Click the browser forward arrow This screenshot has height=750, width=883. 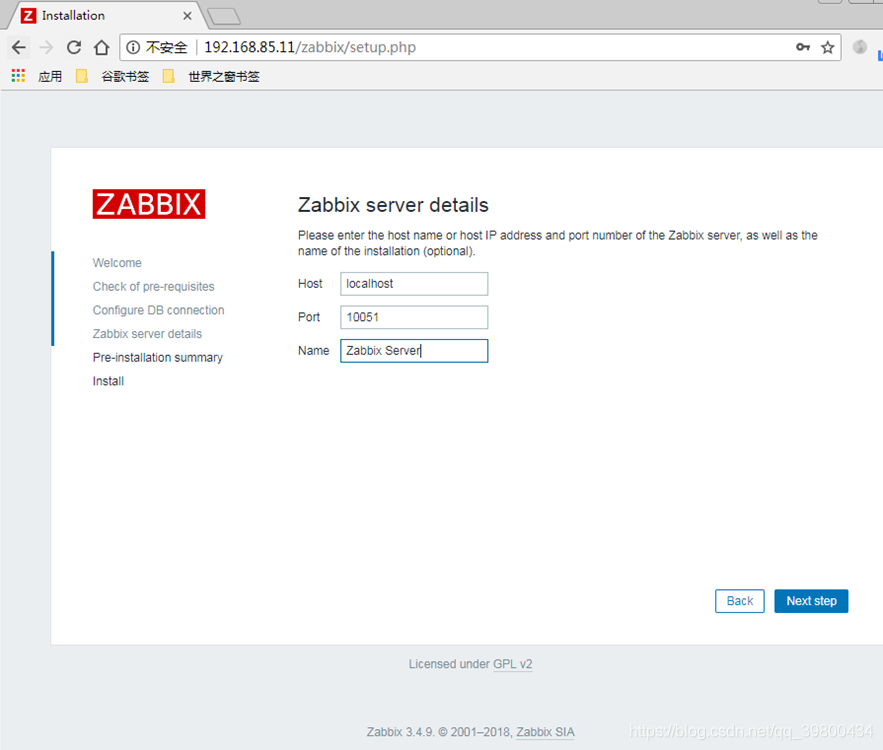point(46,47)
